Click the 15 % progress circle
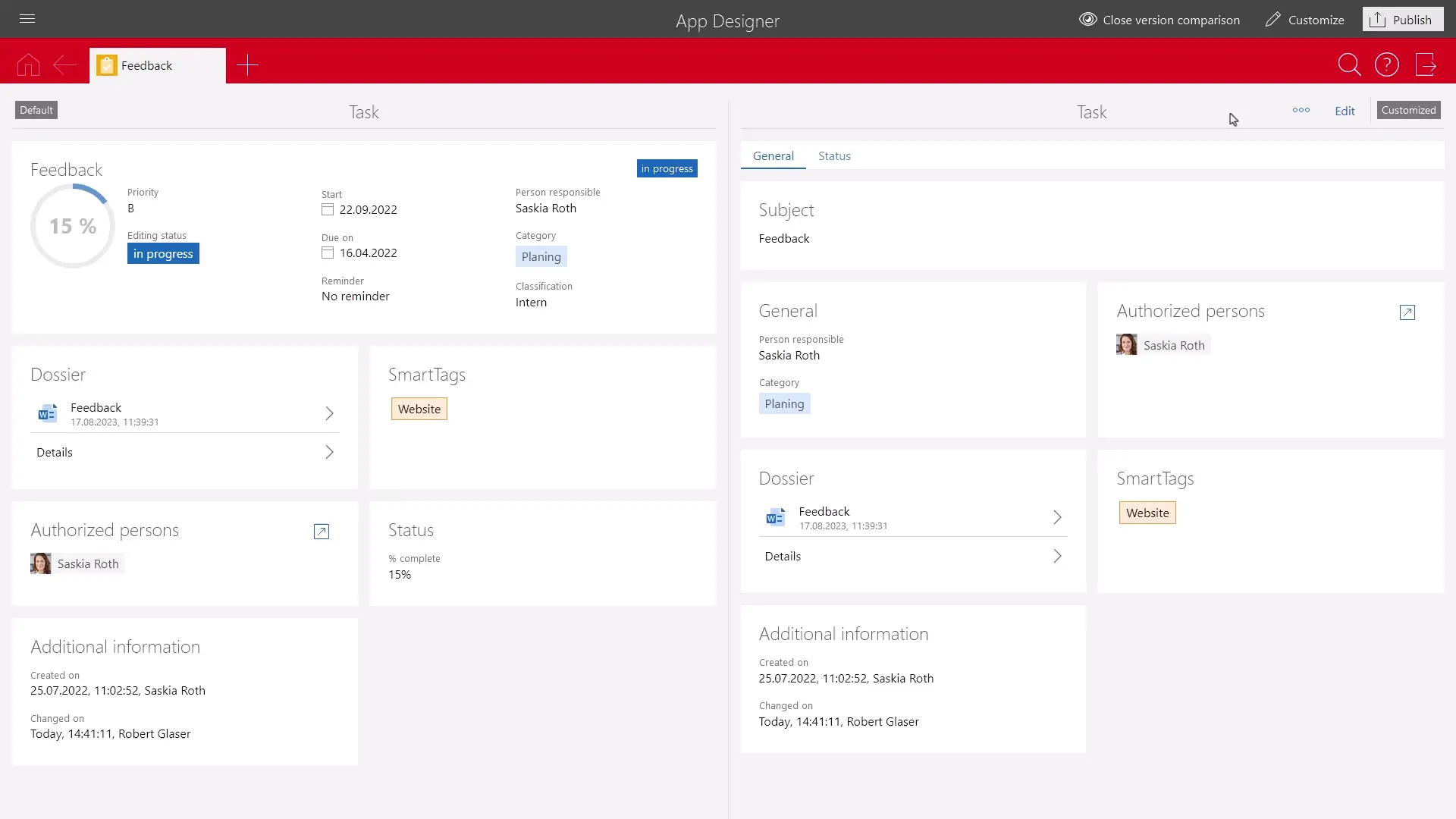Image resolution: width=1456 pixels, height=819 pixels. [73, 226]
